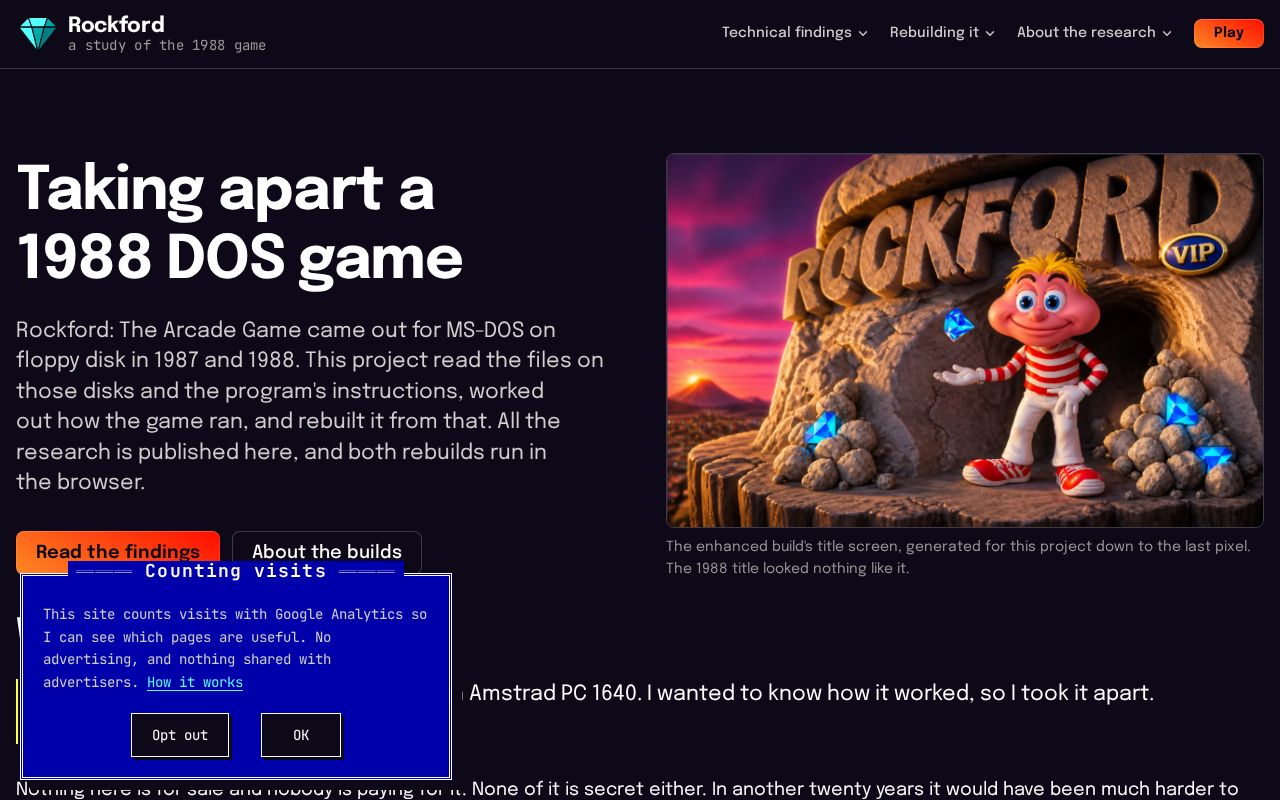
Task: Click the diamond logo icon
Action: 38,33
